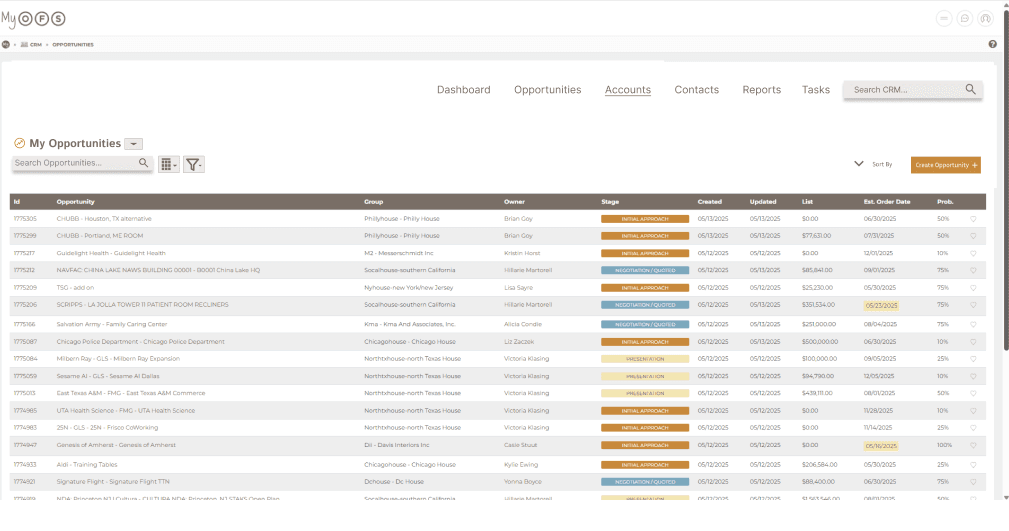The image size is (1009, 531).
Task: Click the orange icon beside My Opportunities
Action: click(x=19, y=143)
